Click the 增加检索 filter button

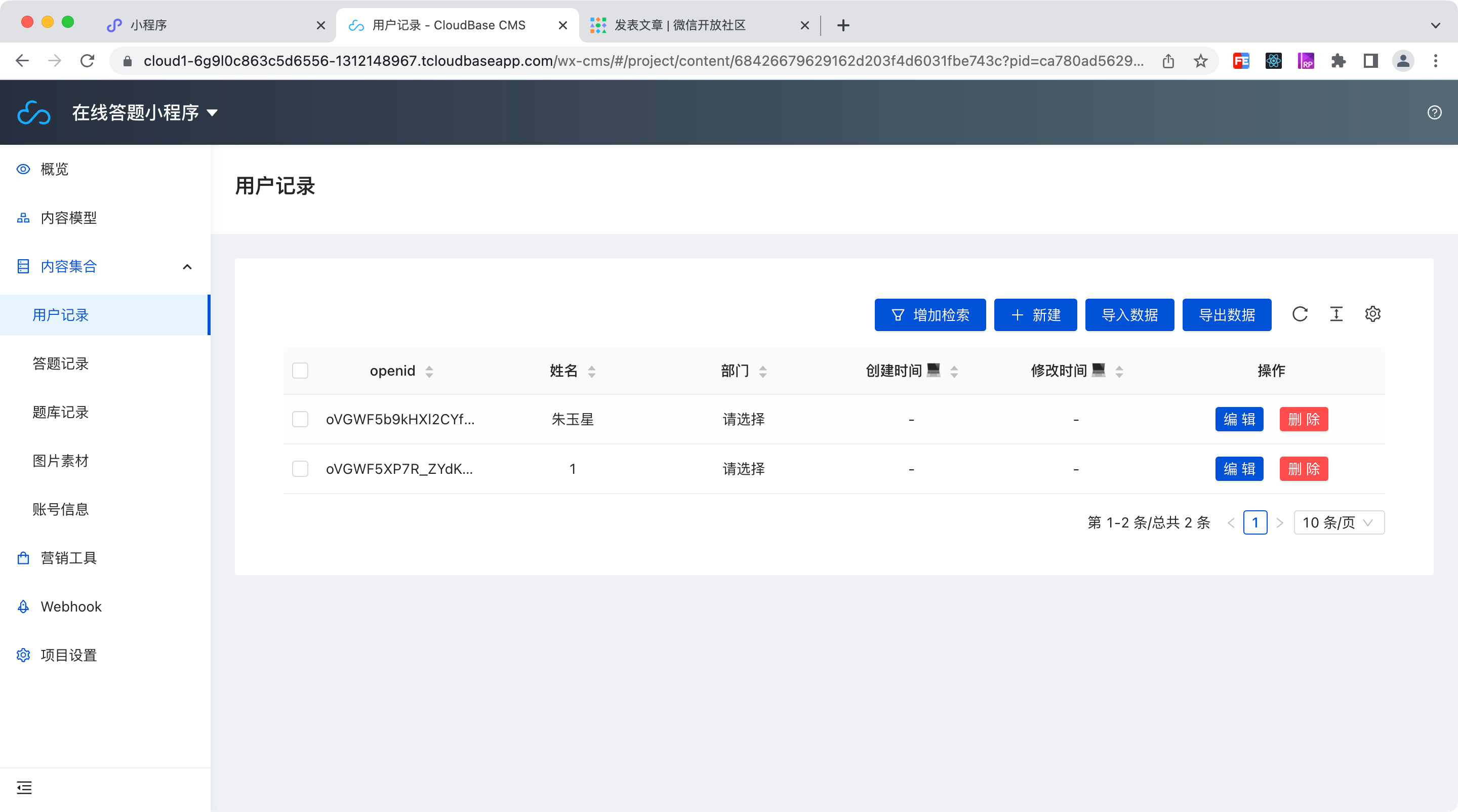[930, 314]
